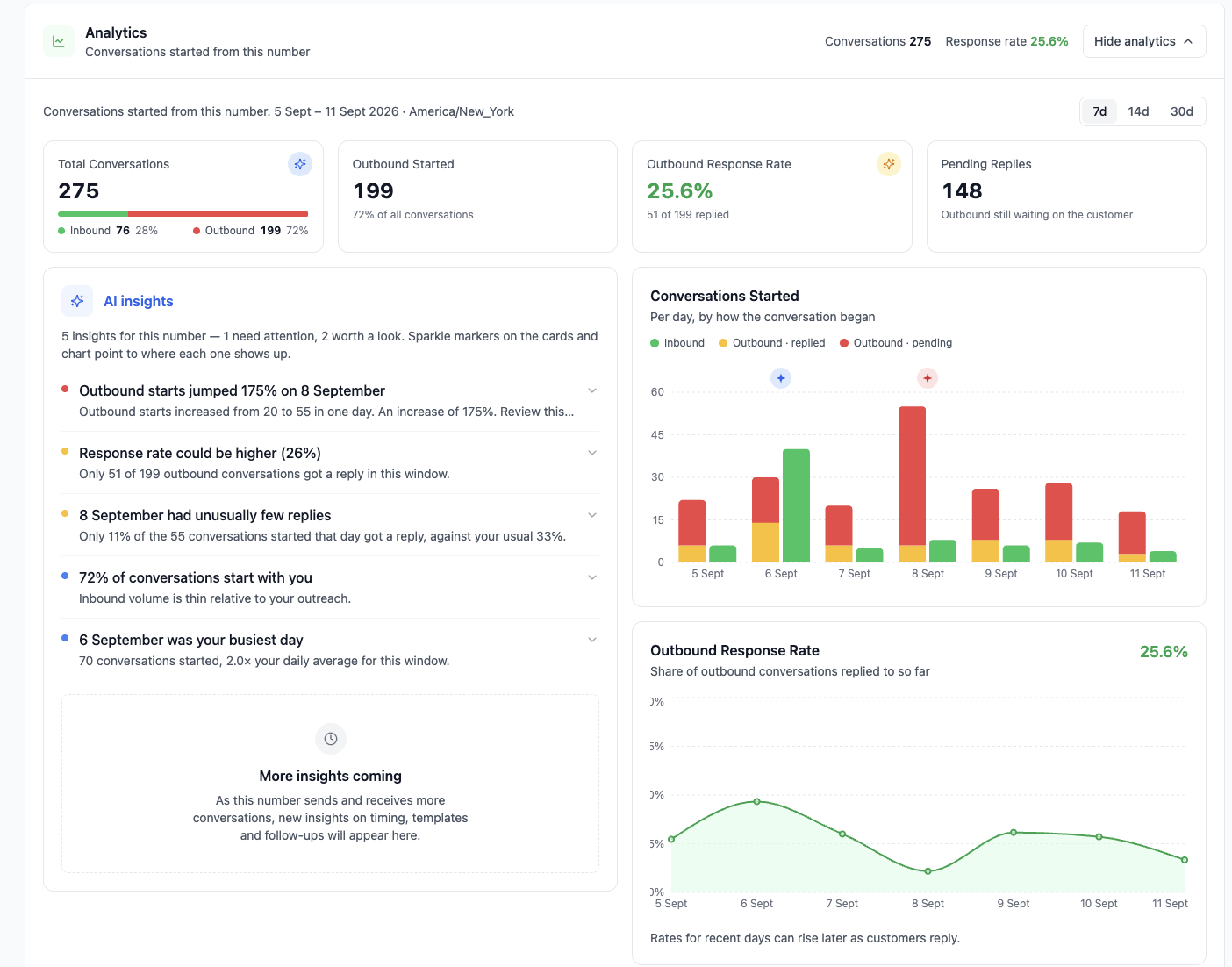Click the green Inbound segment of the conversations bar
The image size is (1232, 967).
coord(93,214)
